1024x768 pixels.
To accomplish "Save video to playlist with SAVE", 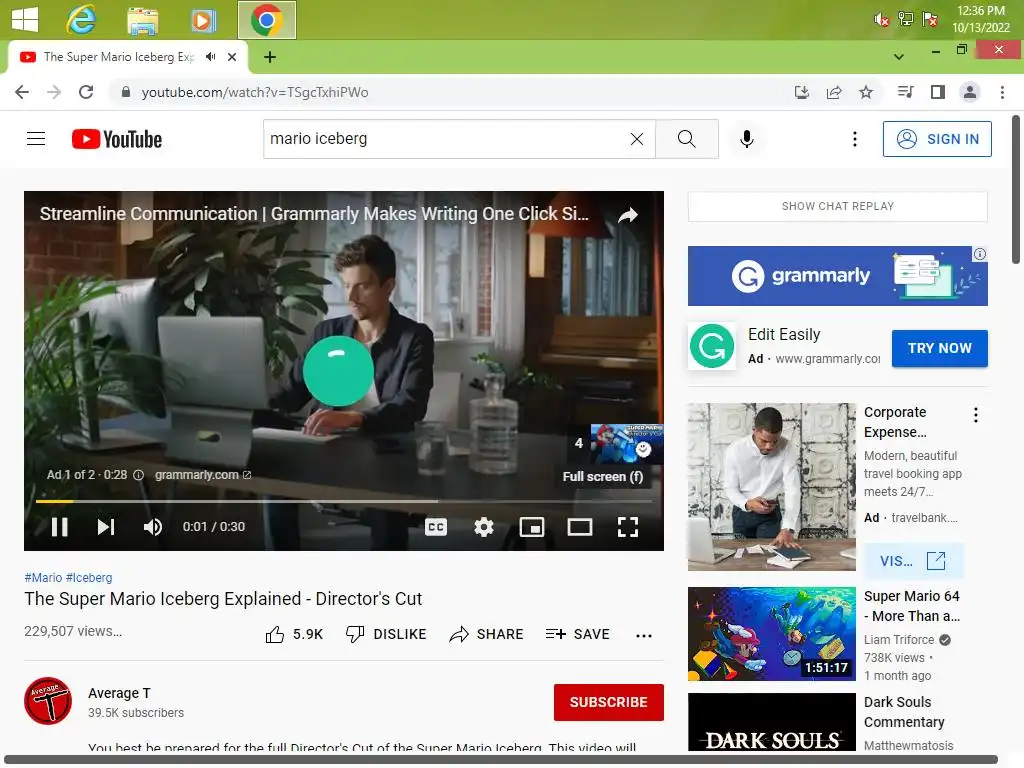I will 577,634.
